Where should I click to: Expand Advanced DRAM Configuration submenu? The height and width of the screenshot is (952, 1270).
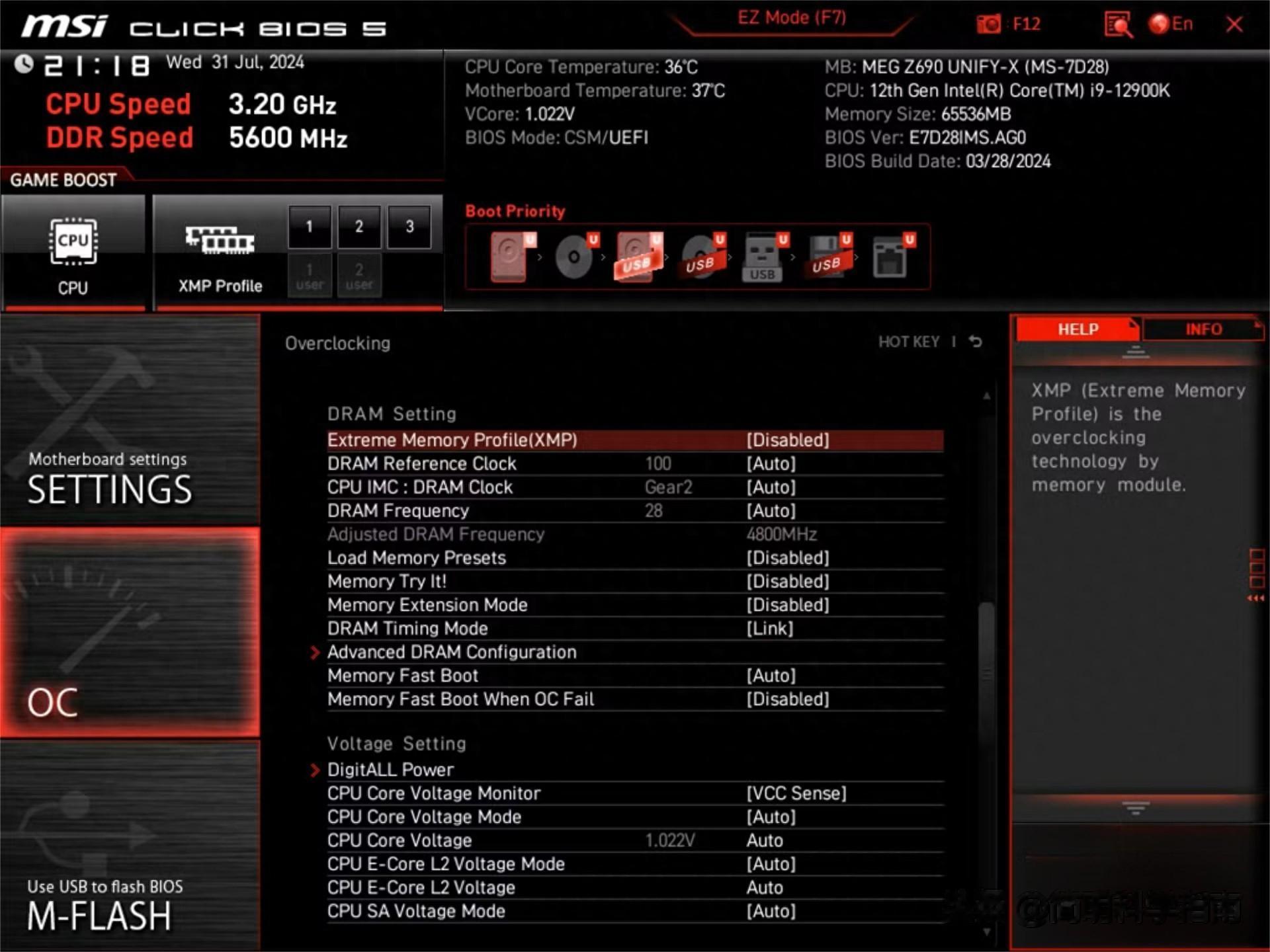(628, 653)
